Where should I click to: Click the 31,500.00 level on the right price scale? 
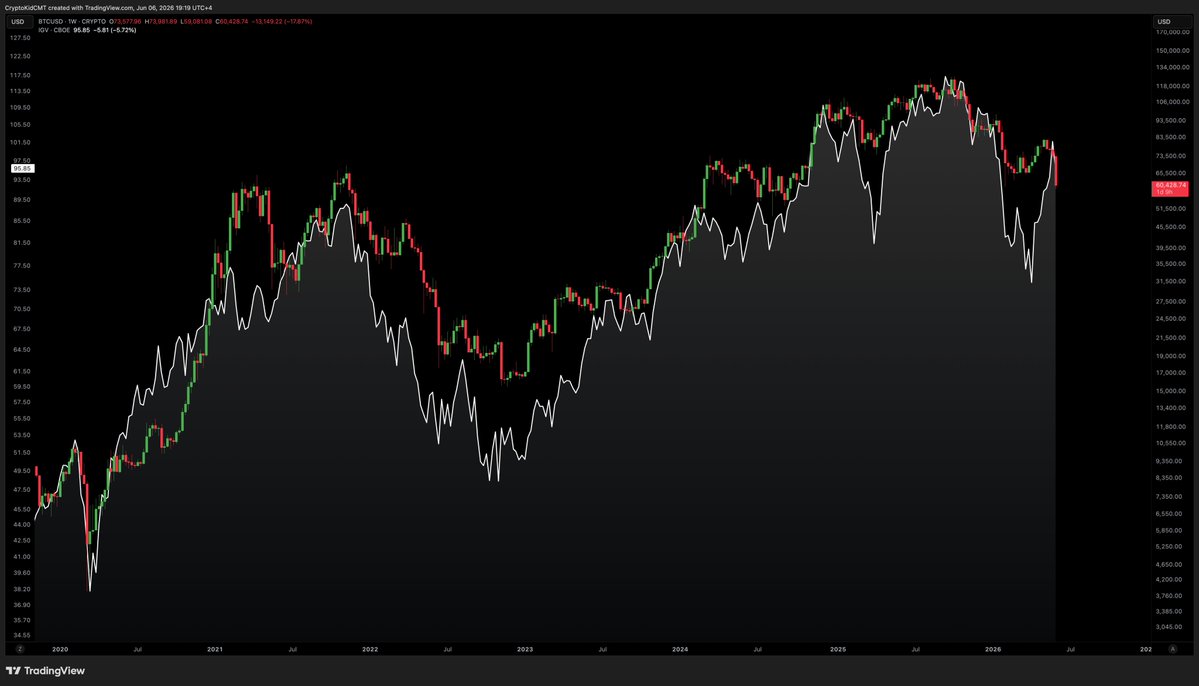tap(1172, 281)
